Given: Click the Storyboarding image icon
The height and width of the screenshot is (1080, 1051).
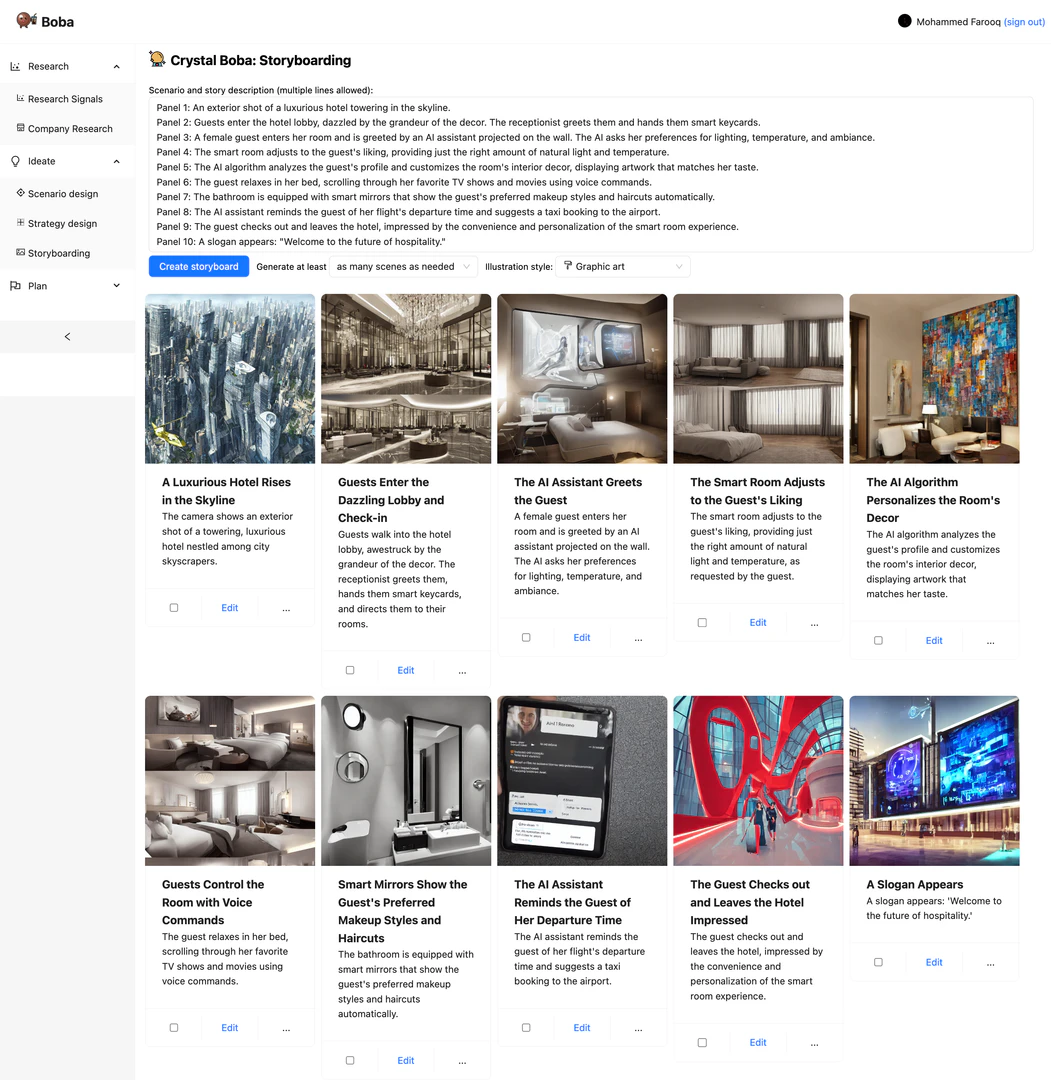Looking at the screenshot, I should pos(23,253).
